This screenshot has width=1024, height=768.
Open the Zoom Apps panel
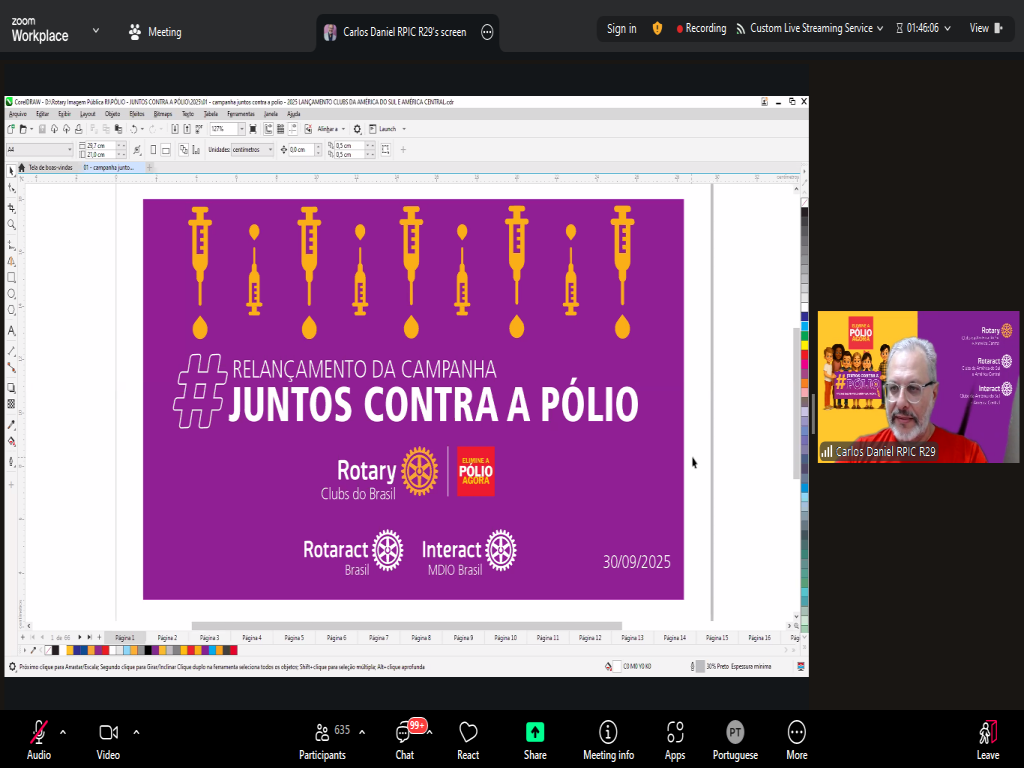pos(675,738)
